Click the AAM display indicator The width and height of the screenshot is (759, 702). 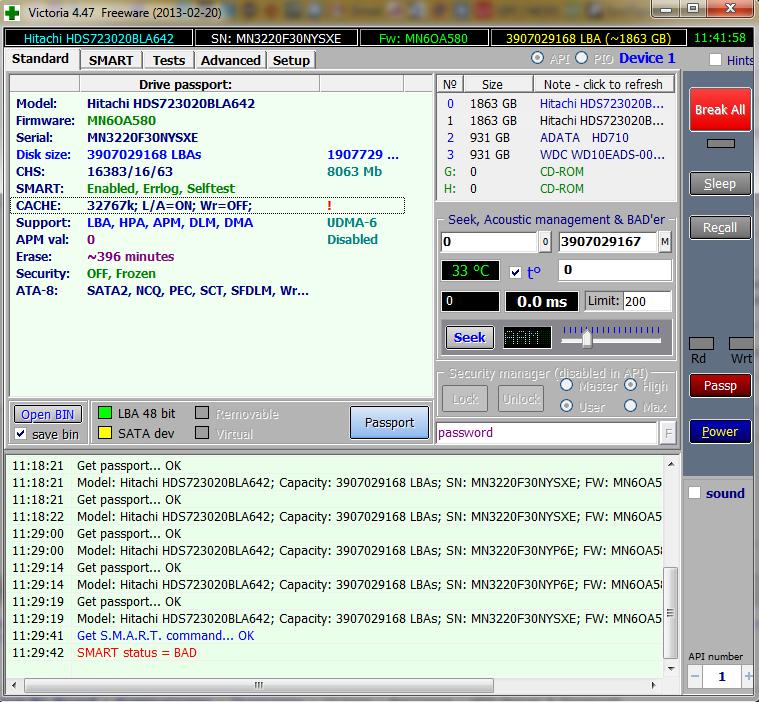(x=527, y=337)
